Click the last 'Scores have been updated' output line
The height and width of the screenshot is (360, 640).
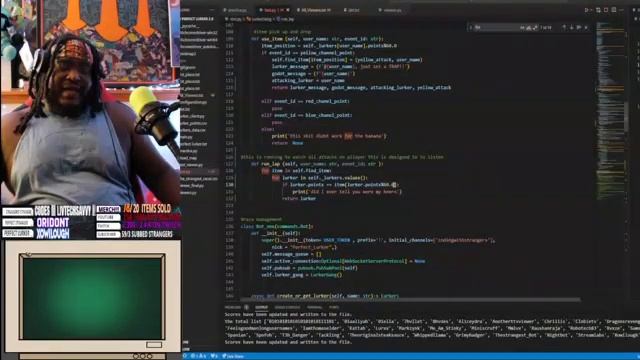point(288,342)
